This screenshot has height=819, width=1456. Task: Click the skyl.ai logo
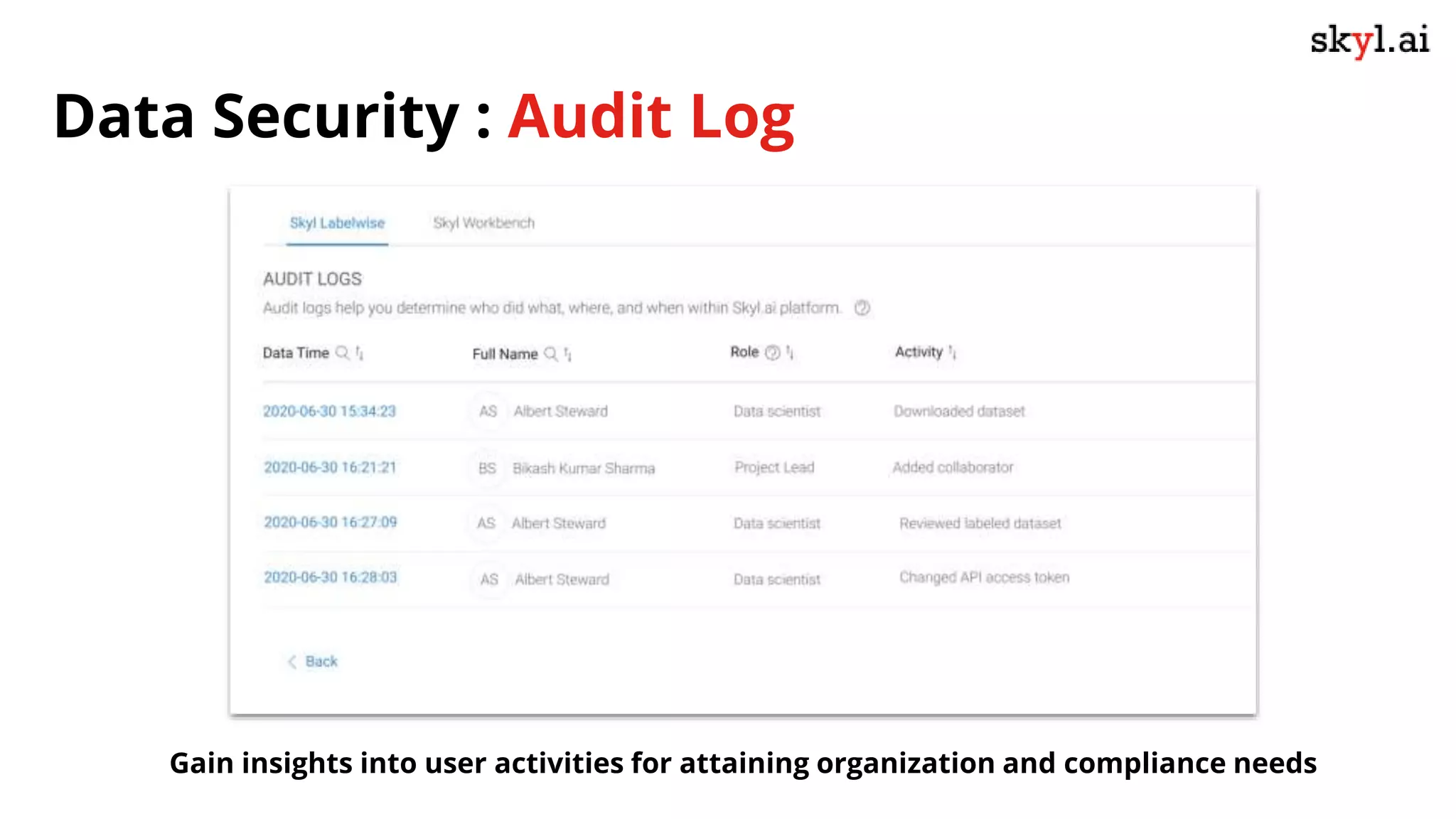click(1369, 41)
